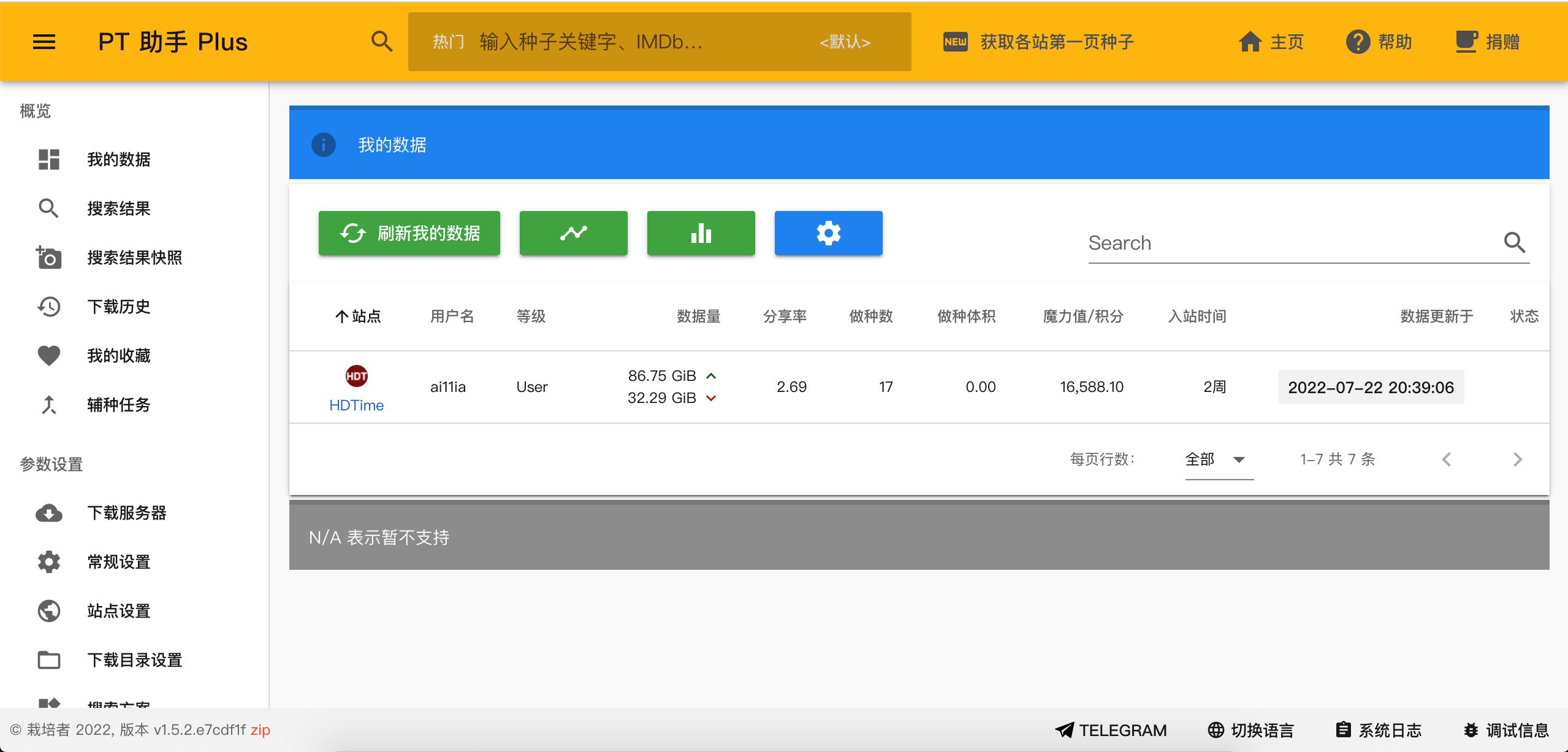The image size is (1568, 752).
Task: Sort by 站点 column header
Action: (x=358, y=317)
